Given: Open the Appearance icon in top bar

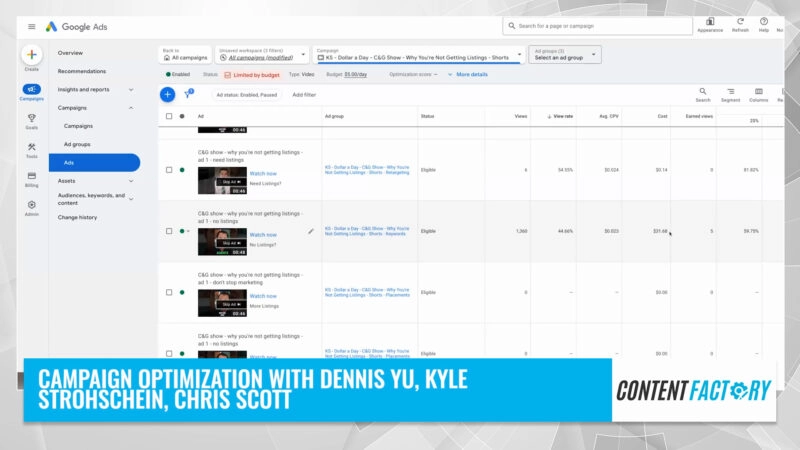Looking at the screenshot, I should tap(710, 21).
